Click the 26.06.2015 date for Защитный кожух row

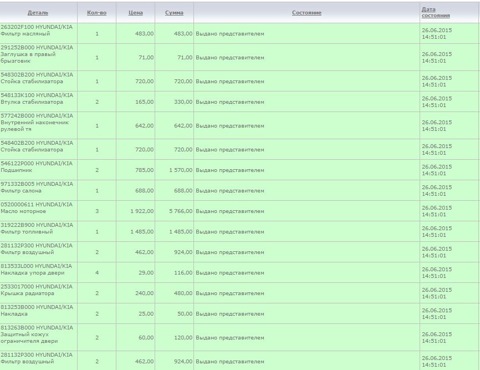tap(437, 334)
